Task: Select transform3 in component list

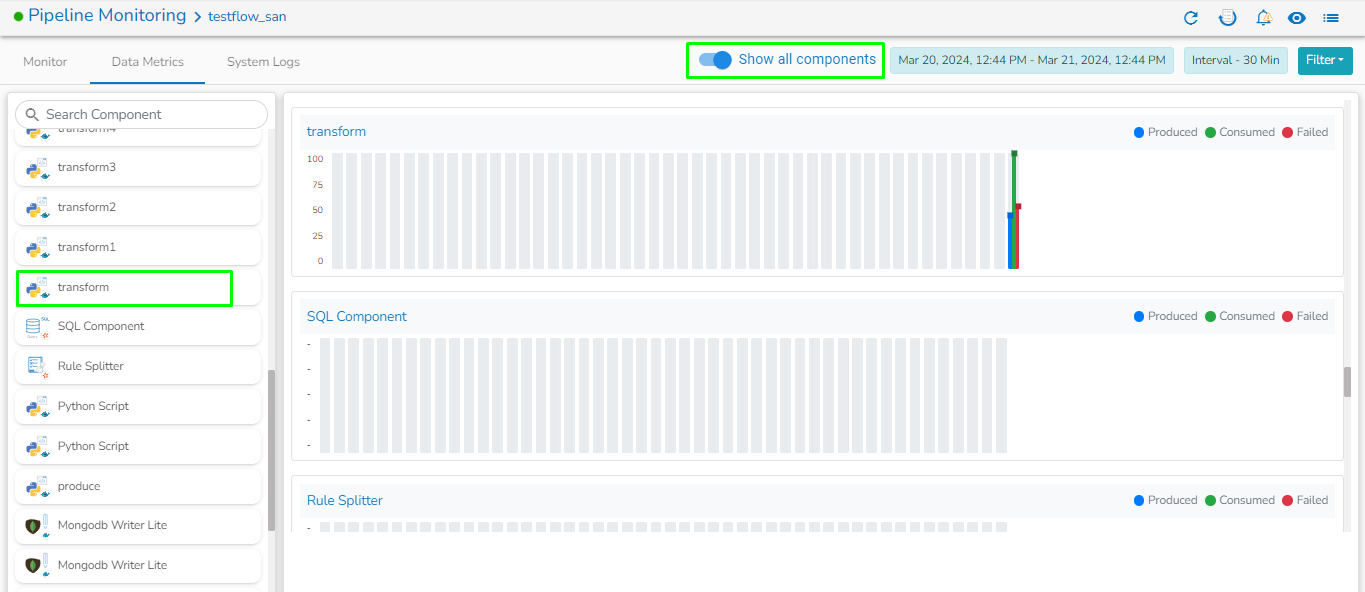Action: tap(138, 168)
